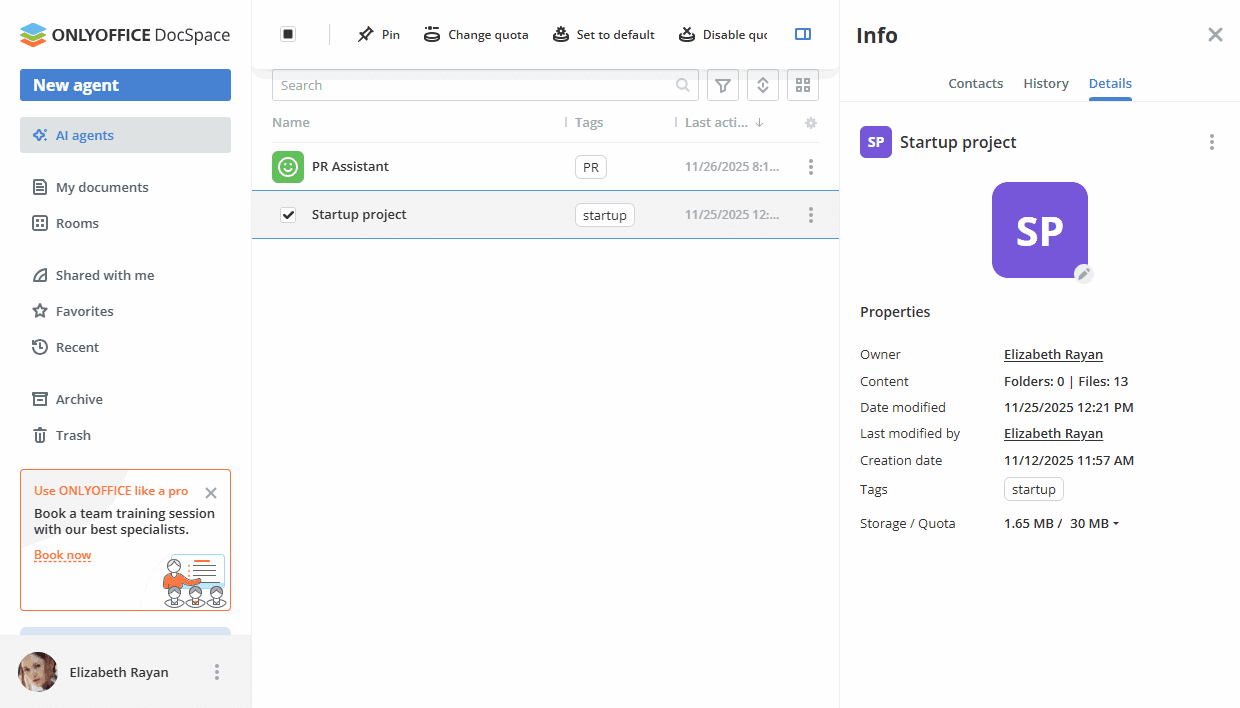This screenshot has width=1240, height=708.
Task: Open Startup project options in Info panel
Action: pos(1212,142)
